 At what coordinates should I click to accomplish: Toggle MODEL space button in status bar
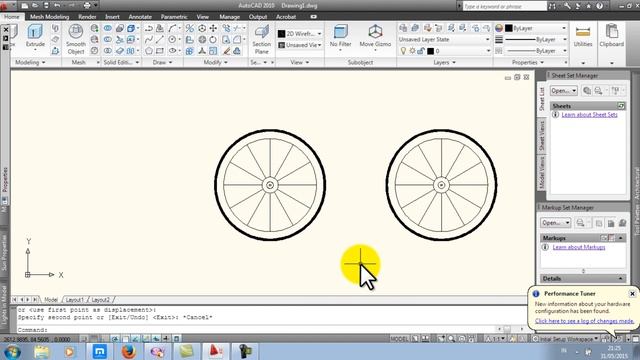(x=399, y=339)
